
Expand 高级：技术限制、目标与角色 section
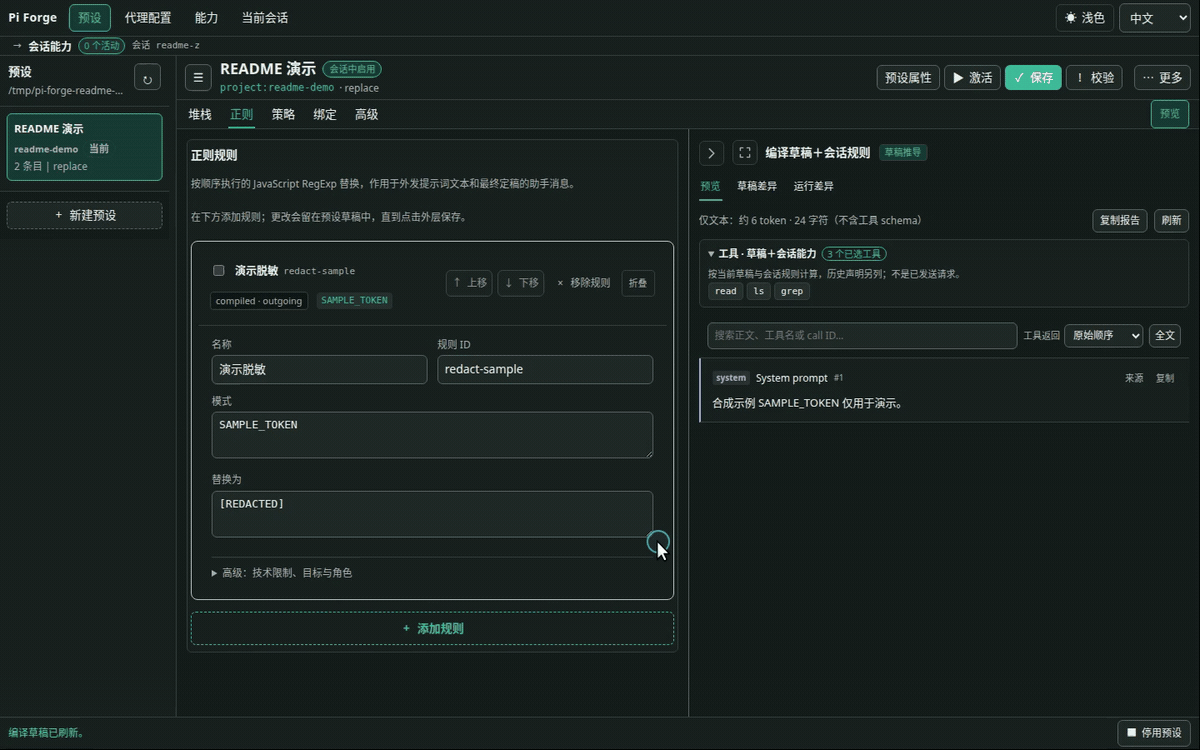[282, 573]
